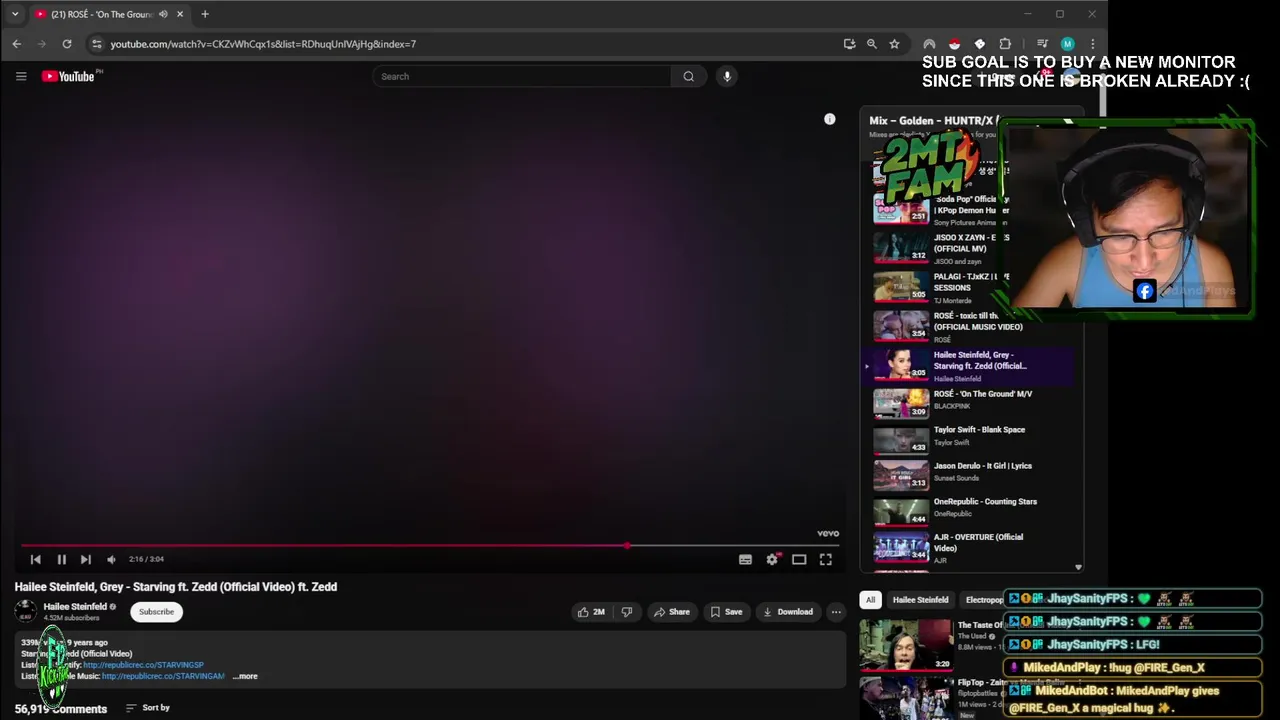Open the Sort by comments dropdown
Viewport: 1280px width, 720px height.
click(148, 708)
